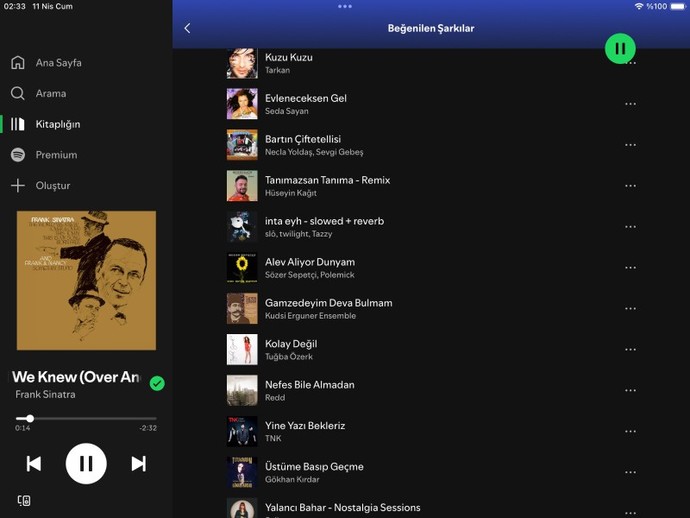
Task: Open the We Knew now-playing title
Action: 76,377
